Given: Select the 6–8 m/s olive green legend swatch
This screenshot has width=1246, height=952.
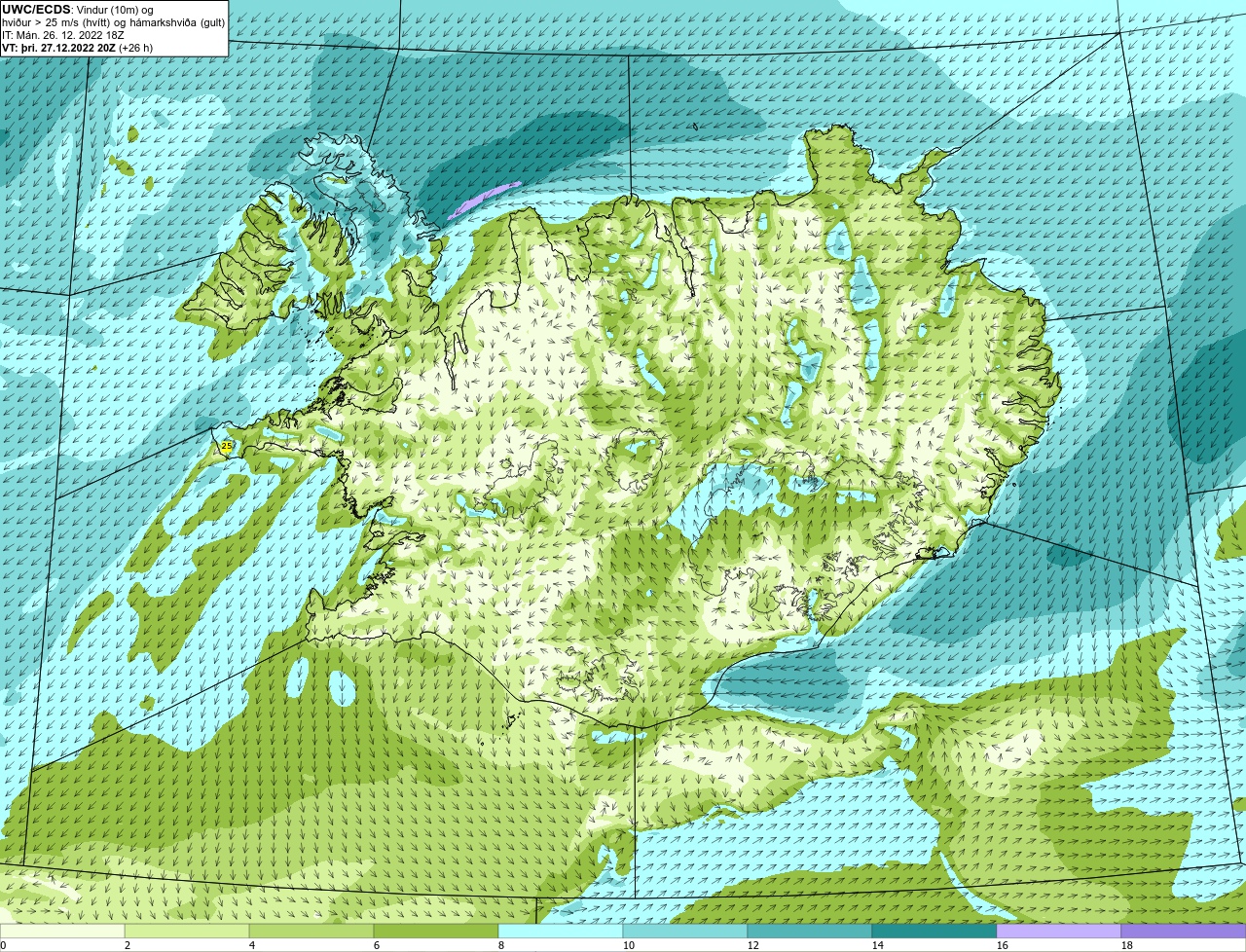Looking at the screenshot, I should pyautogui.click(x=436, y=931).
